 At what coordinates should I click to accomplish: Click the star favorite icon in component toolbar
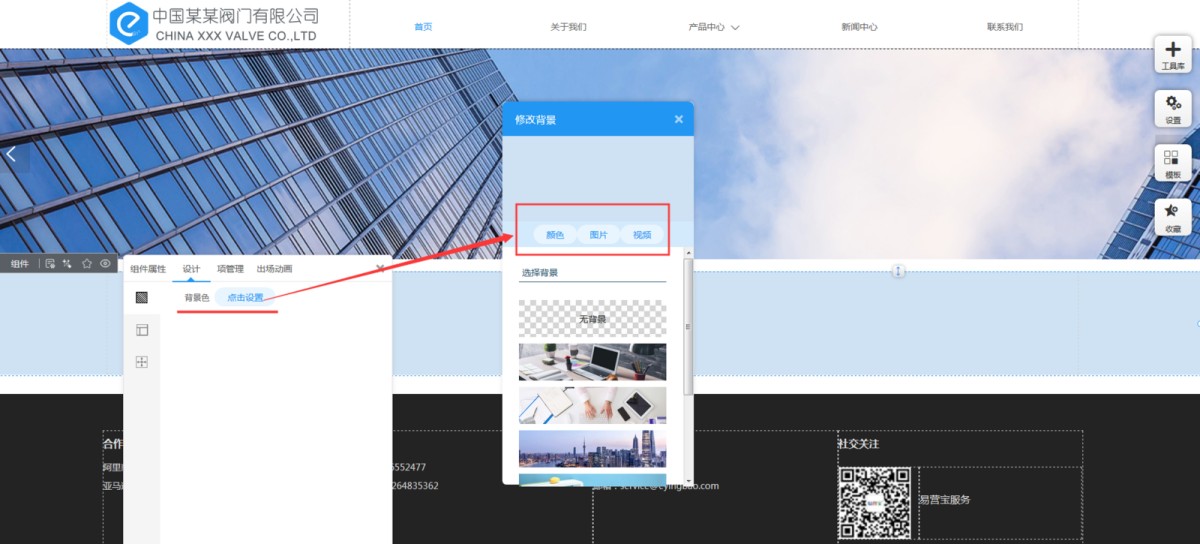(87, 264)
